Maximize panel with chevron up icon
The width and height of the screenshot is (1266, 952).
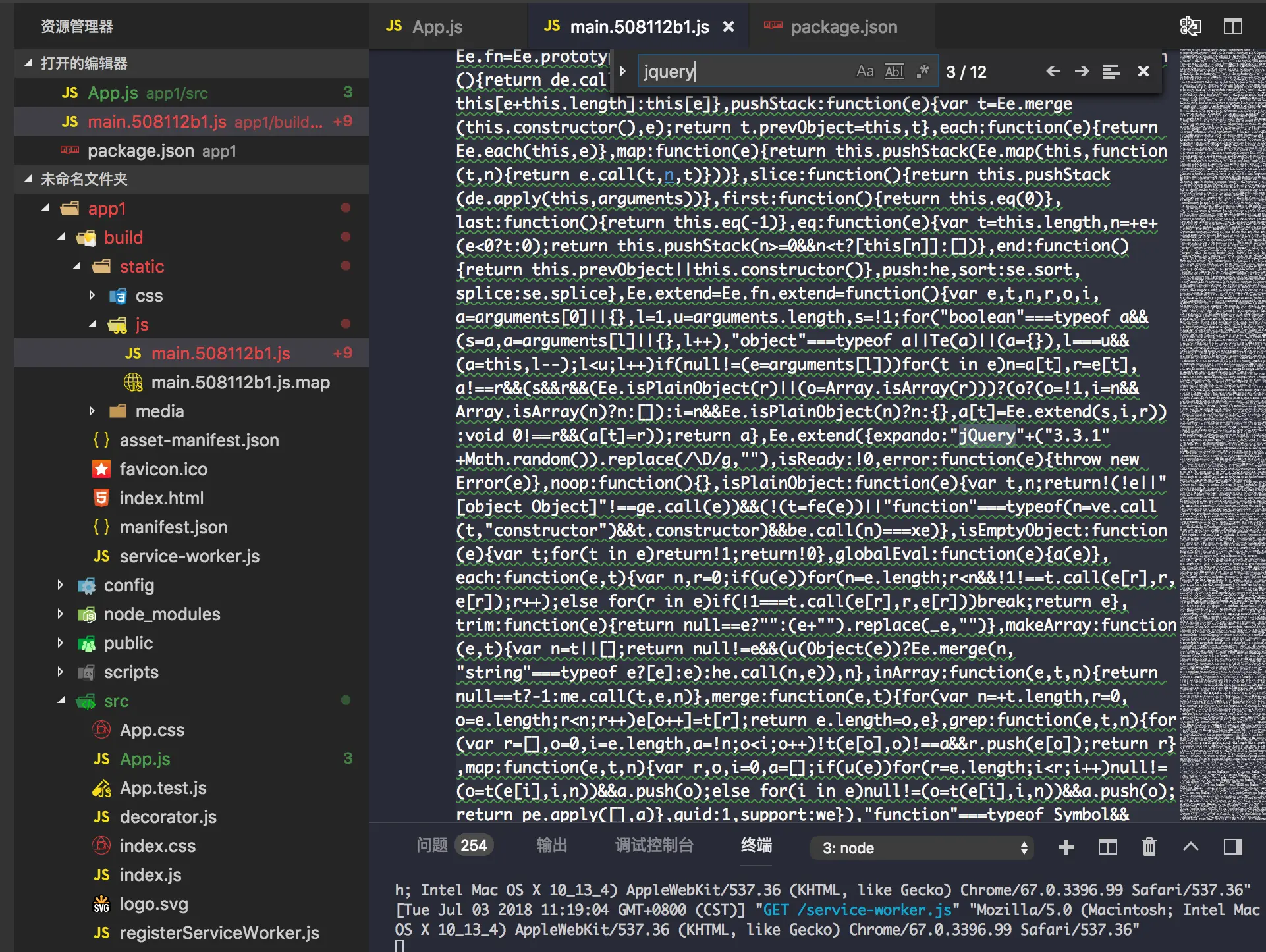tap(1190, 847)
